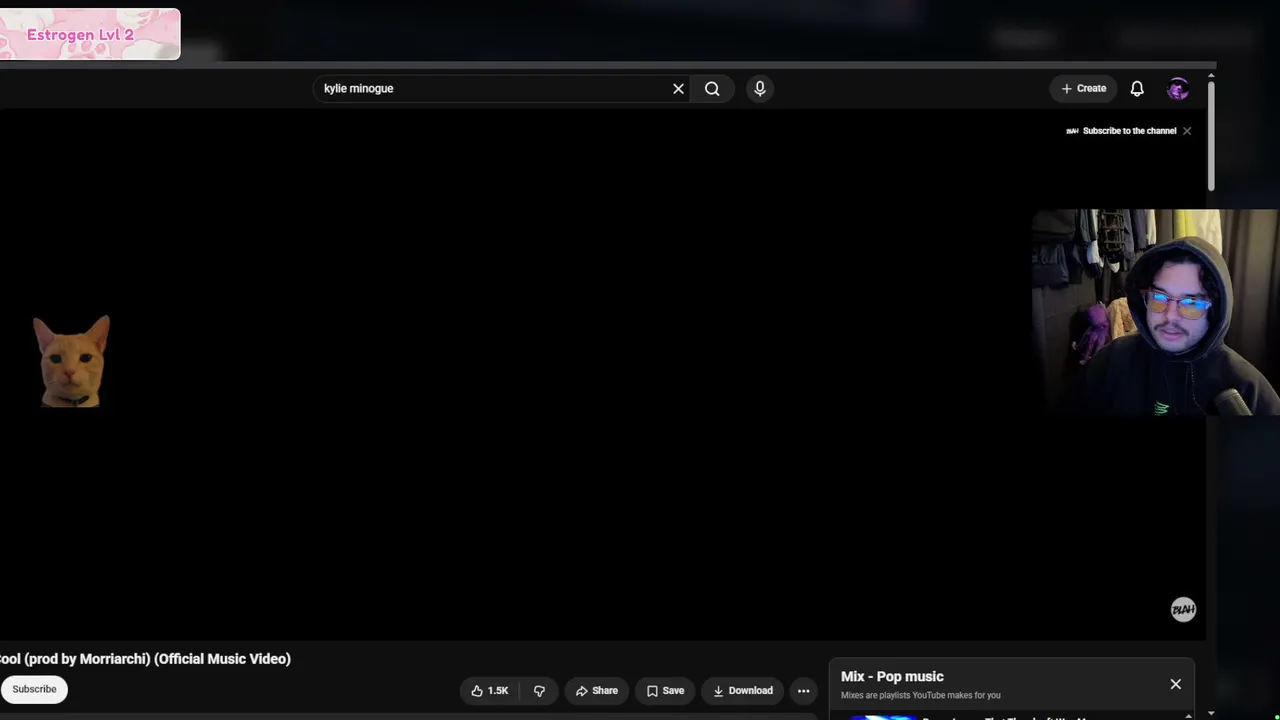Close the Mix - Pop music panel
1280x720 pixels.
coord(1176,684)
